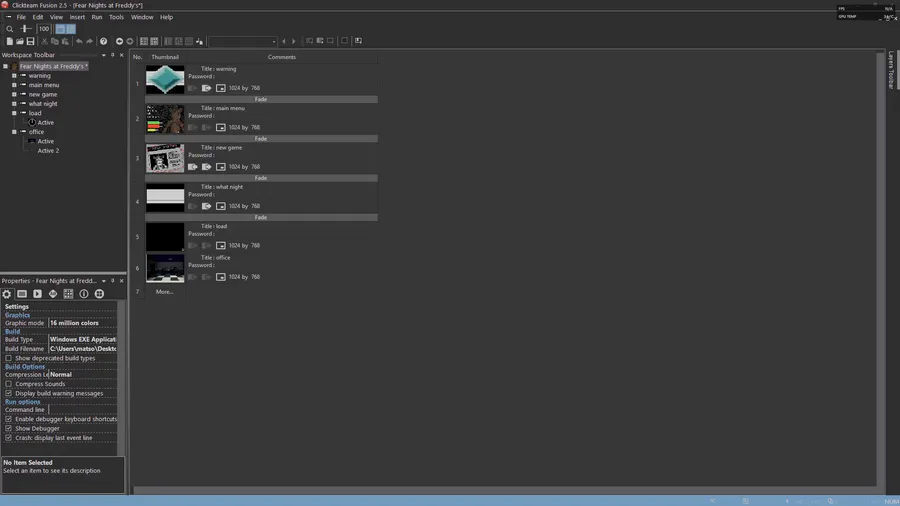Click fade-out transition icon for warning frame

tap(206, 88)
